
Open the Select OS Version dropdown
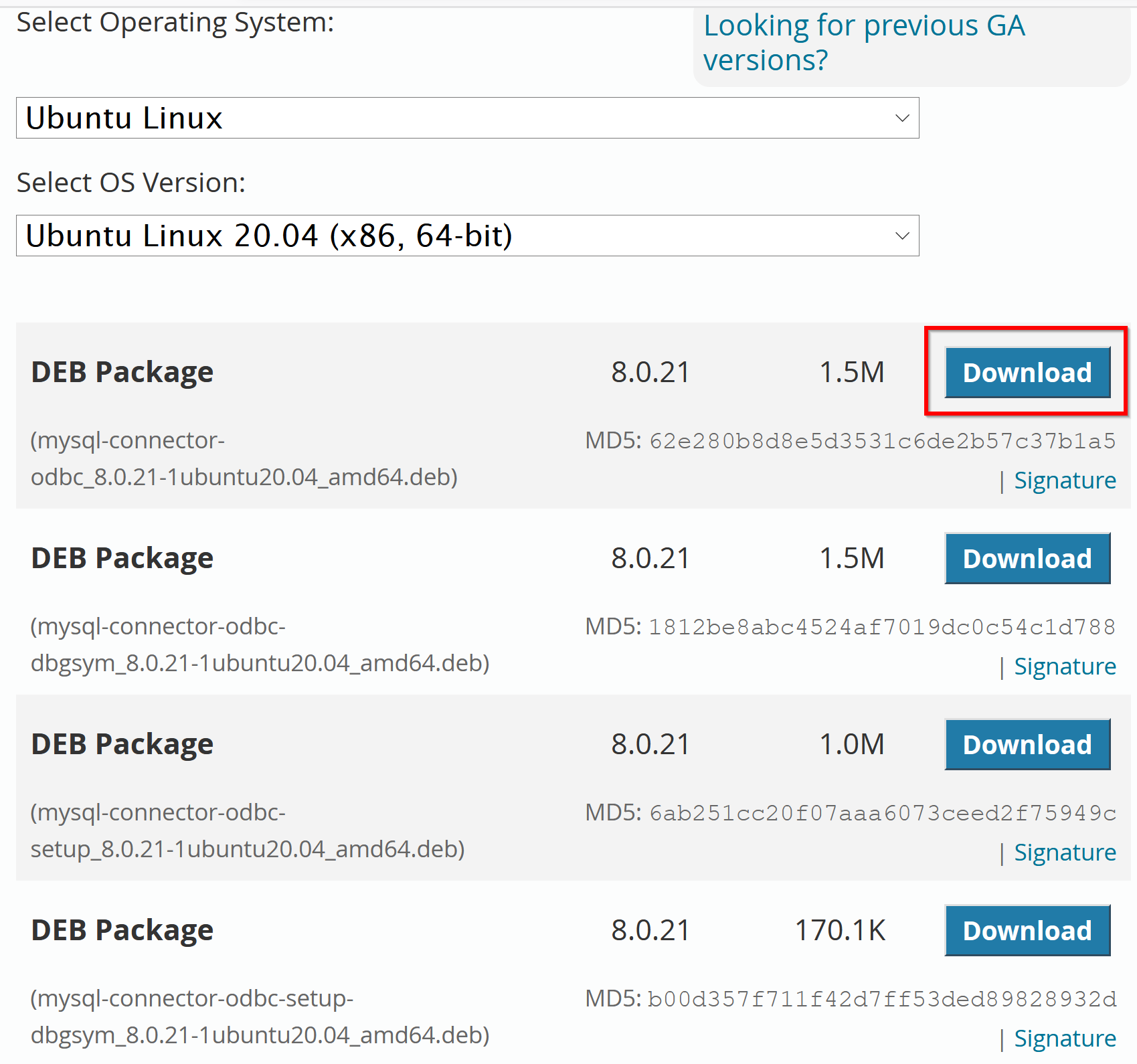pos(467,236)
